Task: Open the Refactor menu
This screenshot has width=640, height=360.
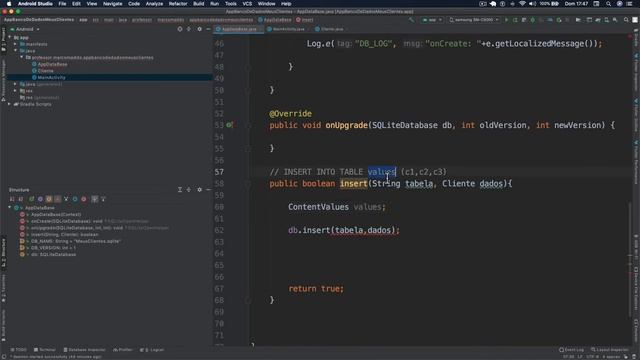Action: coord(178,4)
